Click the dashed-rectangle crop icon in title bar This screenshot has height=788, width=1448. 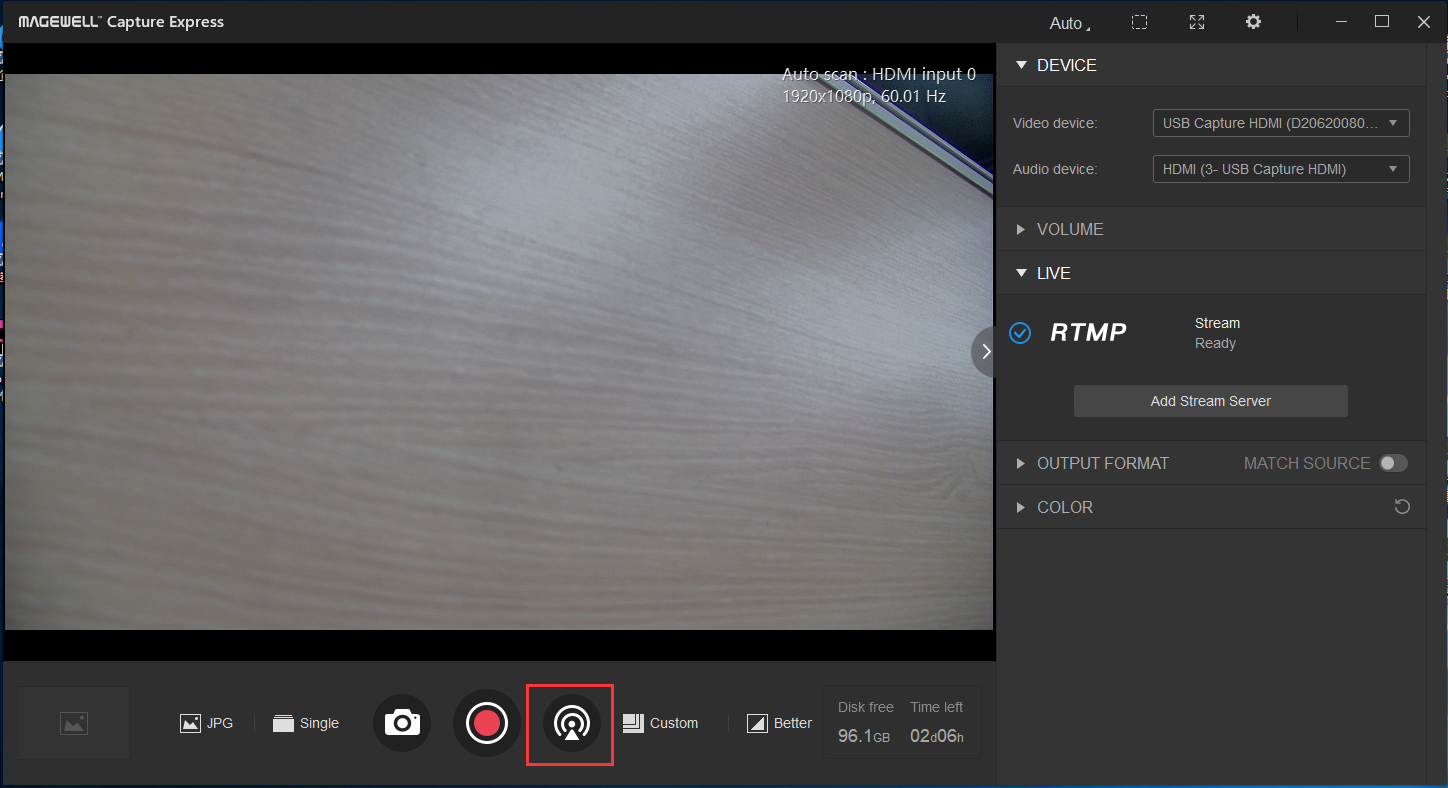(1139, 22)
